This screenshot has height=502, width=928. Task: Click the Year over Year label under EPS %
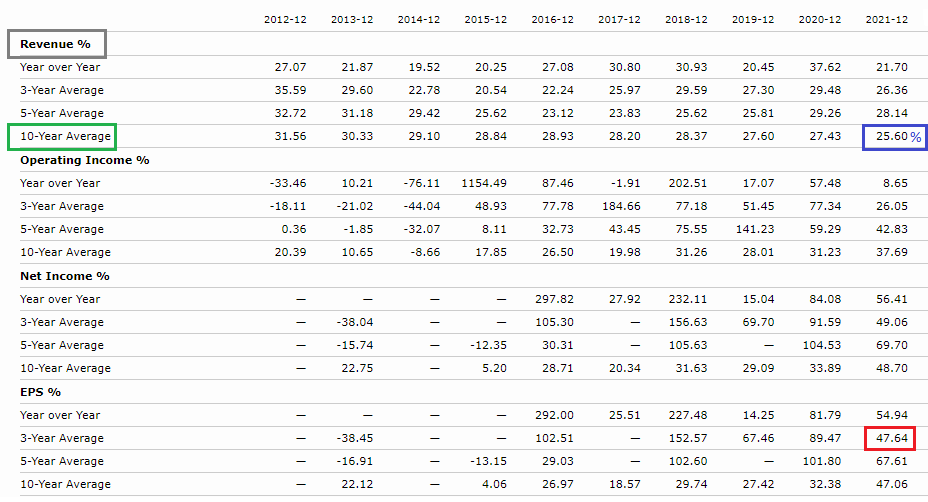click(60, 415)
